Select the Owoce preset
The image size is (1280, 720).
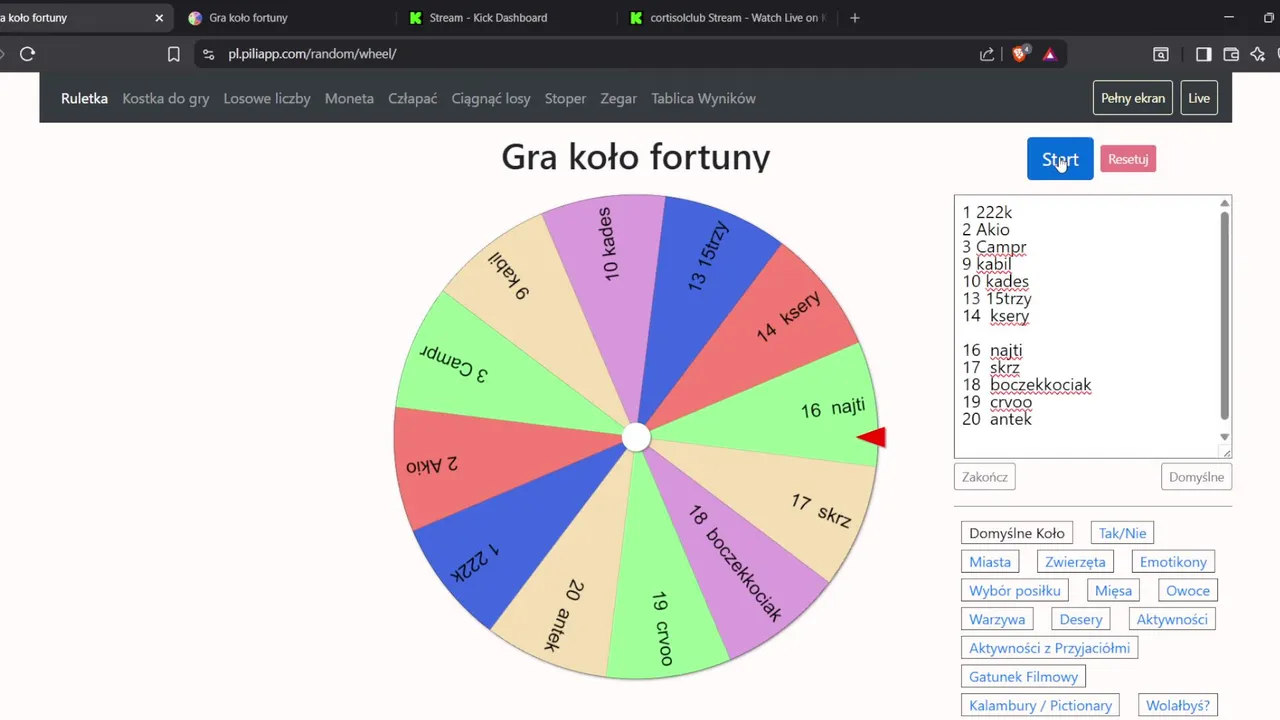[x=1188, y=590]
